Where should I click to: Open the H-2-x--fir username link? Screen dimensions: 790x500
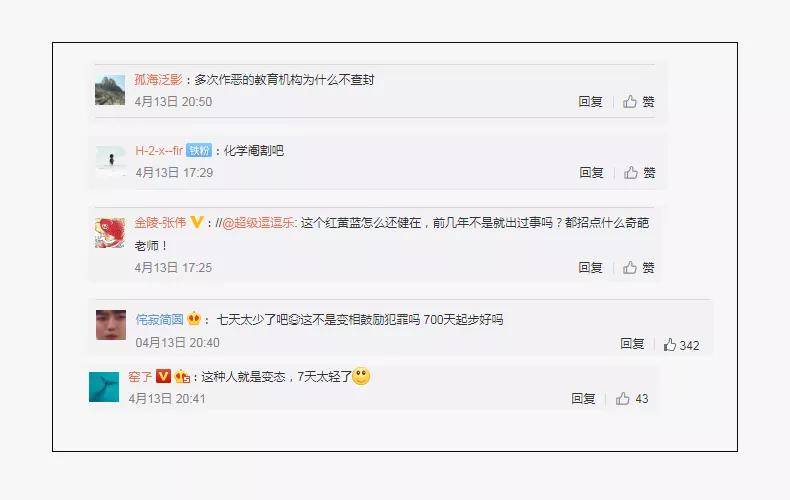(x=159, y=150)
